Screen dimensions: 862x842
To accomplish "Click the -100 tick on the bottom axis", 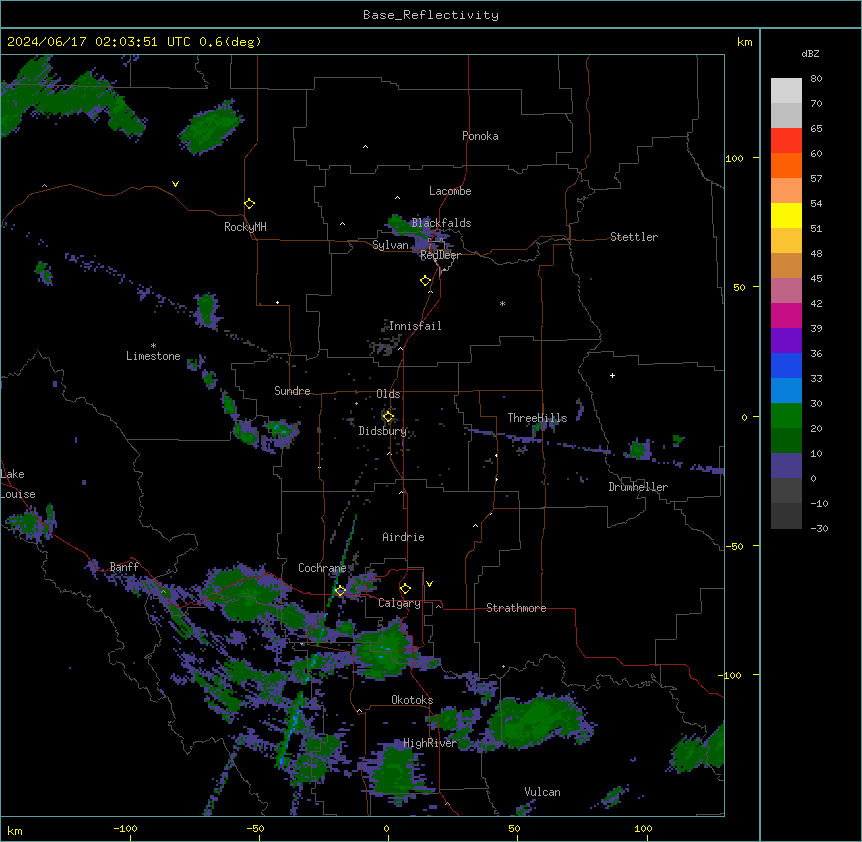I will [125, 828].
